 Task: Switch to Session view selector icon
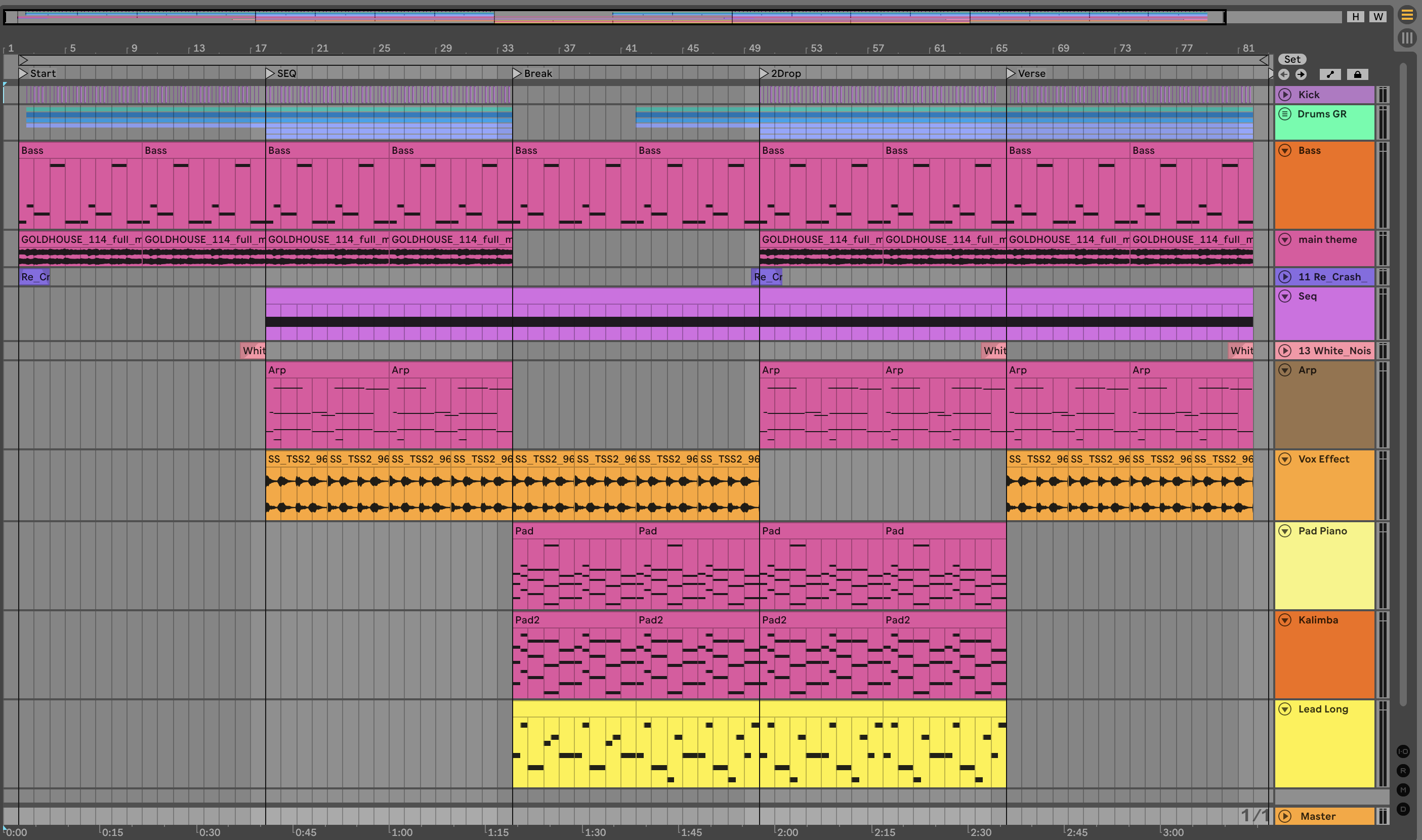[x=1407, y=38]
